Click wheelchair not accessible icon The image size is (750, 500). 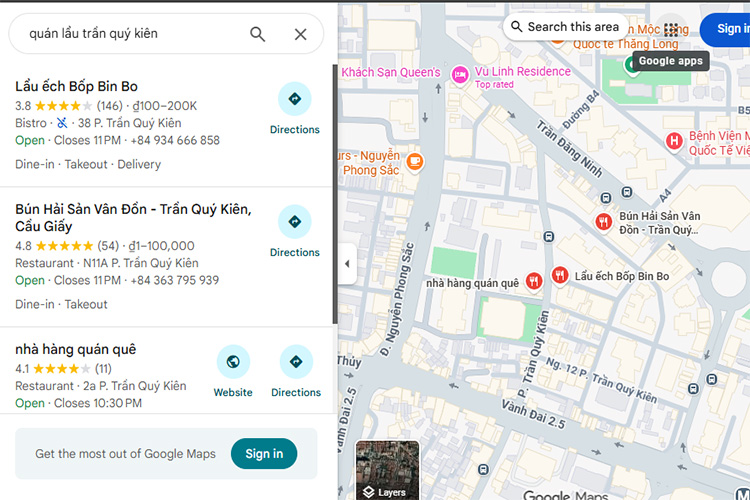tap(62, 123)
